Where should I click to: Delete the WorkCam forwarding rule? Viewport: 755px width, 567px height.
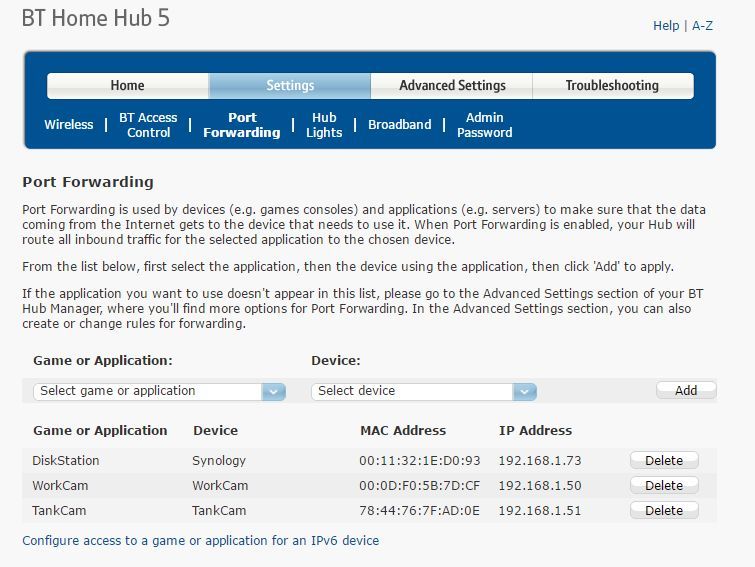tap(664, 486)
